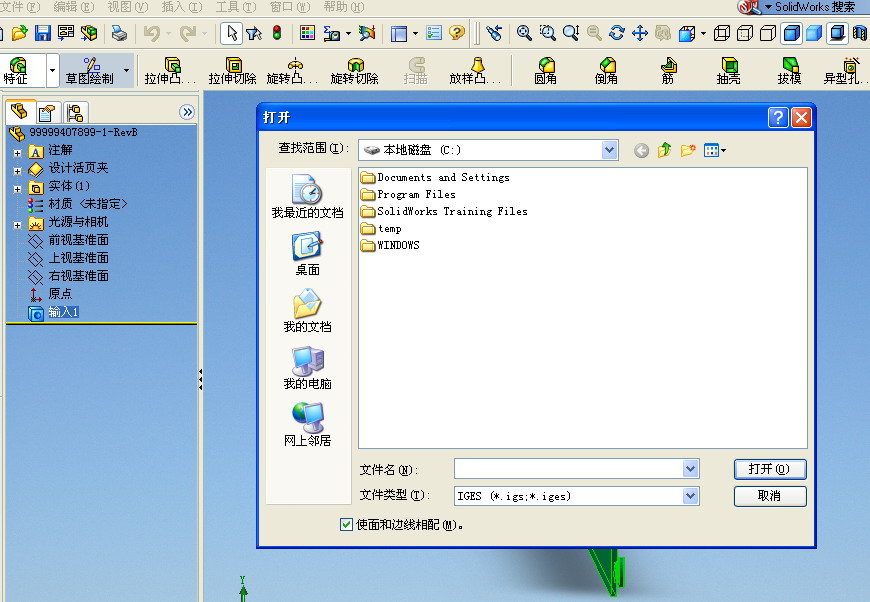The image size is (870, 602).
Task: Click the 拉伸切除 extrude cut tool
Action: tap(232, 71)
